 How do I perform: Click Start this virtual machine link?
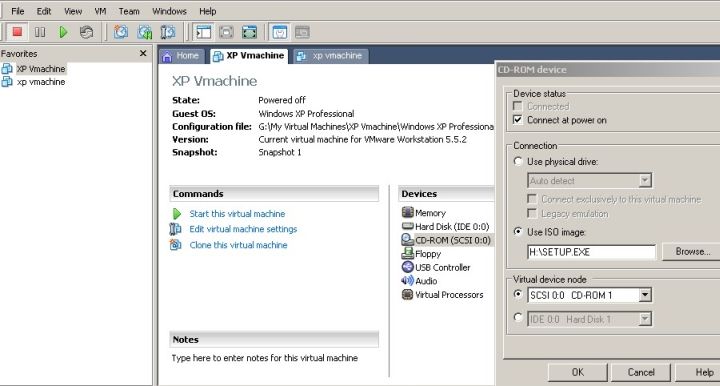(x=237, y=213)
